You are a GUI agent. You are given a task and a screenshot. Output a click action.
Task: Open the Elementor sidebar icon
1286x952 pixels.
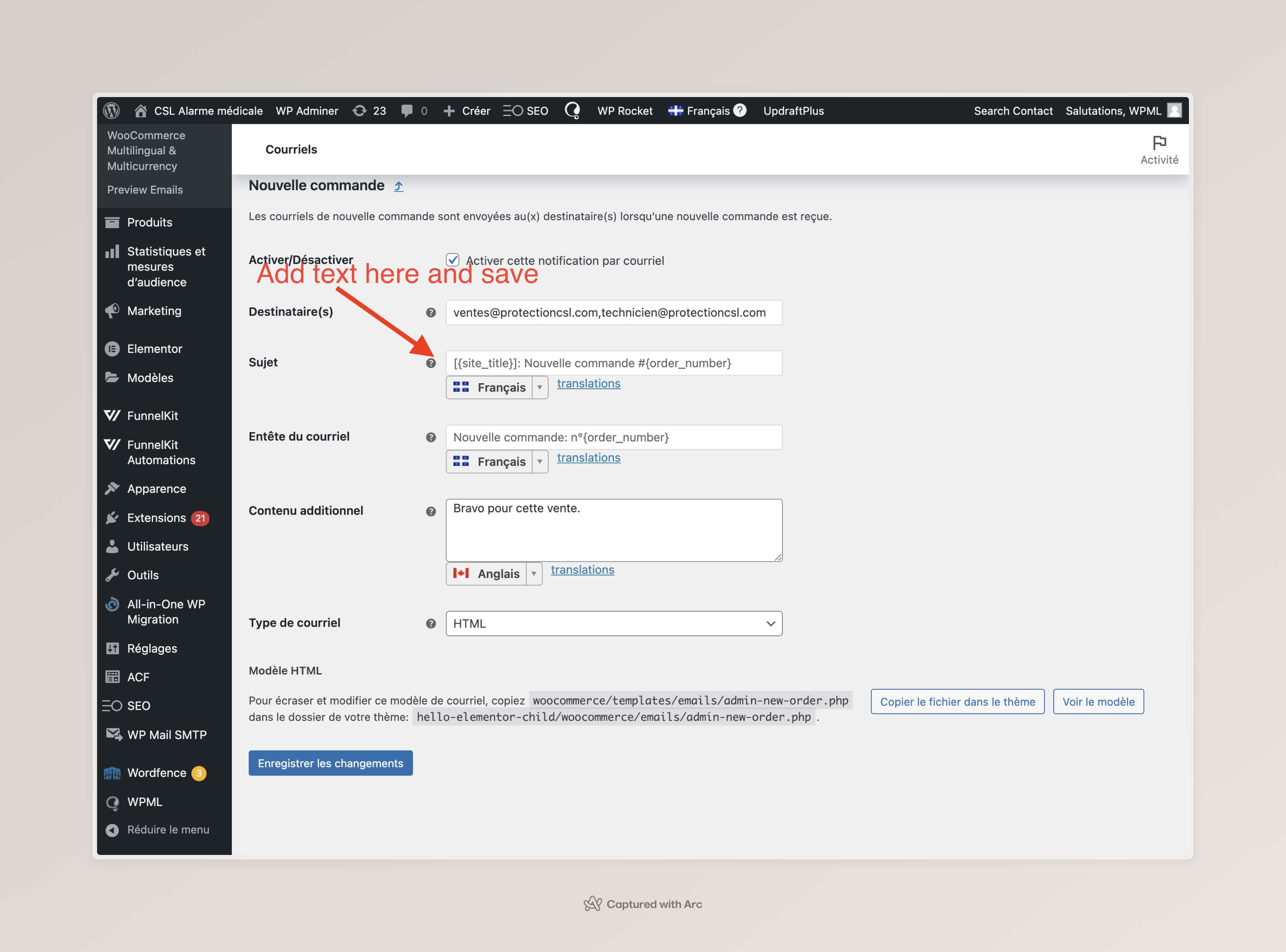coord(112,349)
